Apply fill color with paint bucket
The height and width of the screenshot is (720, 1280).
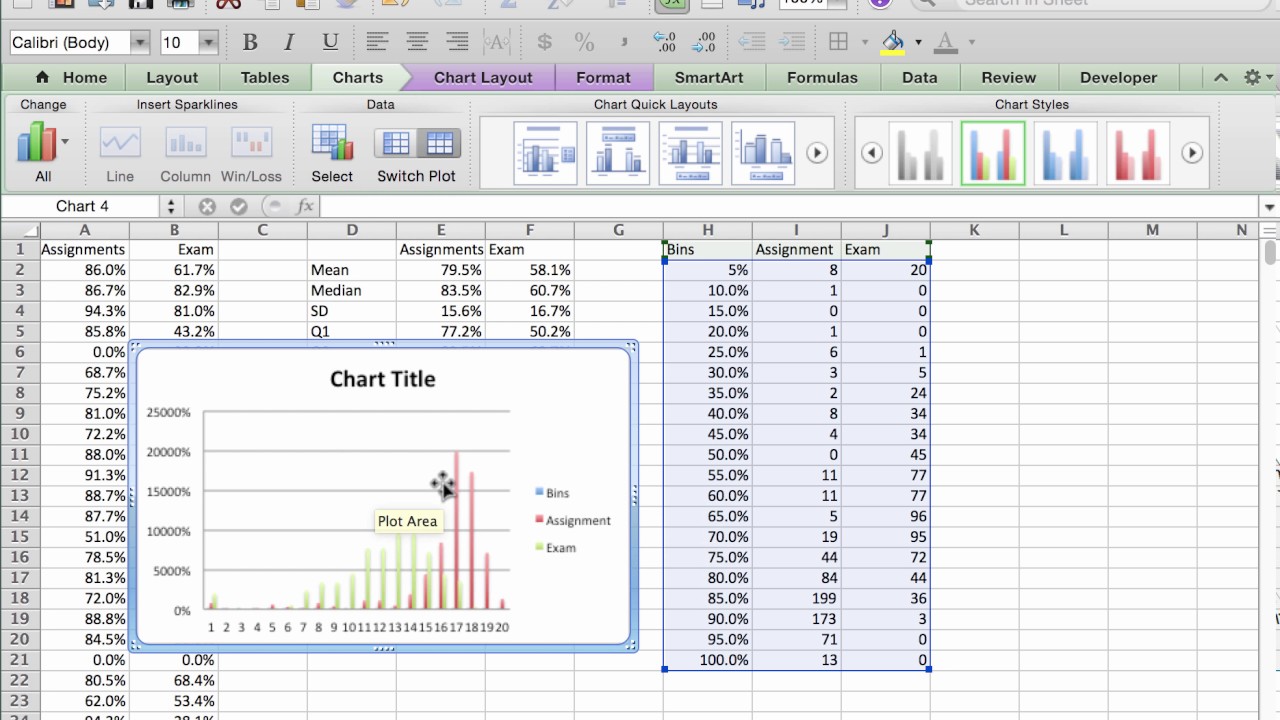[893, 42]
